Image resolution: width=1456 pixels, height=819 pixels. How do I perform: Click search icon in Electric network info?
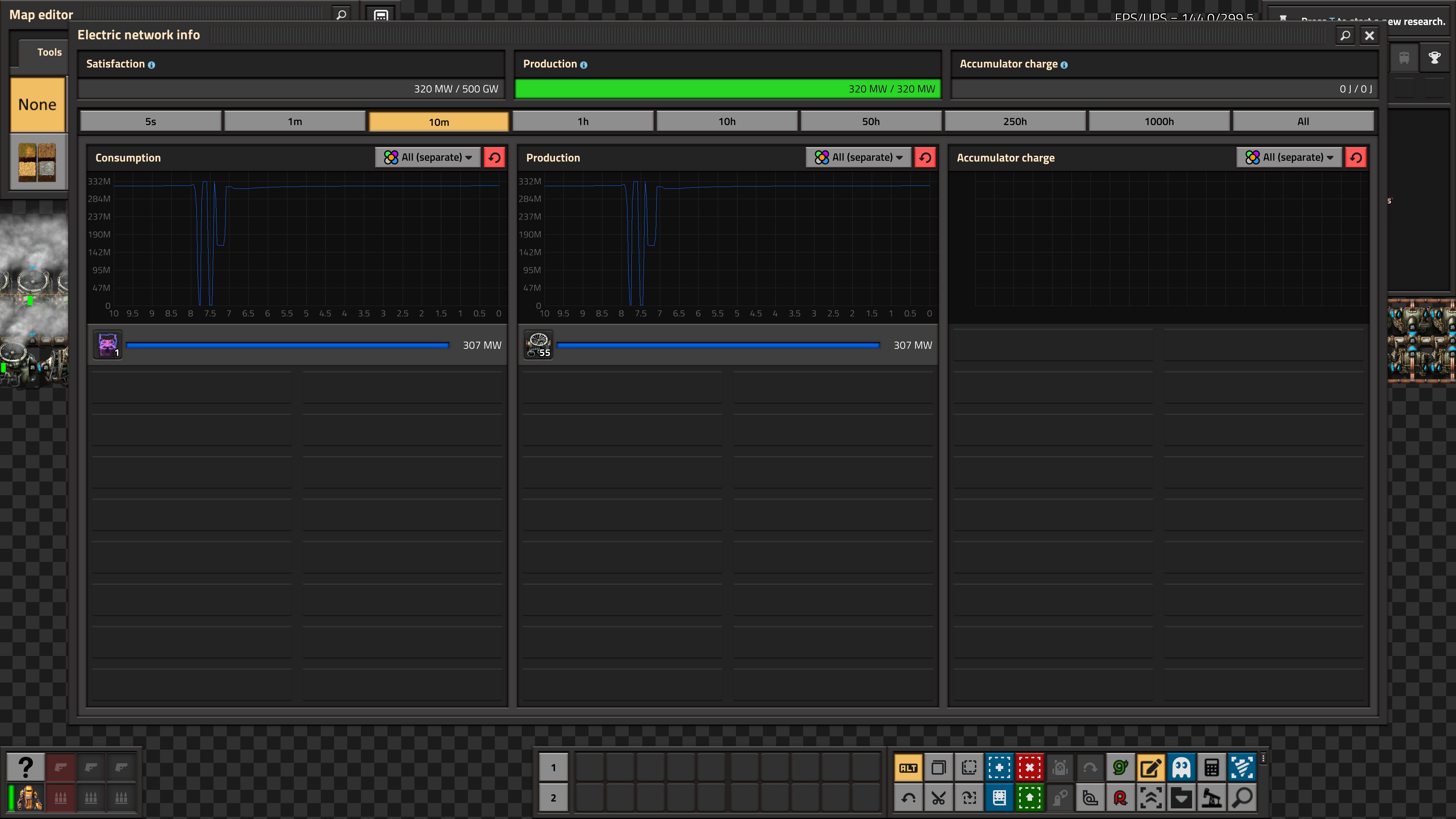1345,36
